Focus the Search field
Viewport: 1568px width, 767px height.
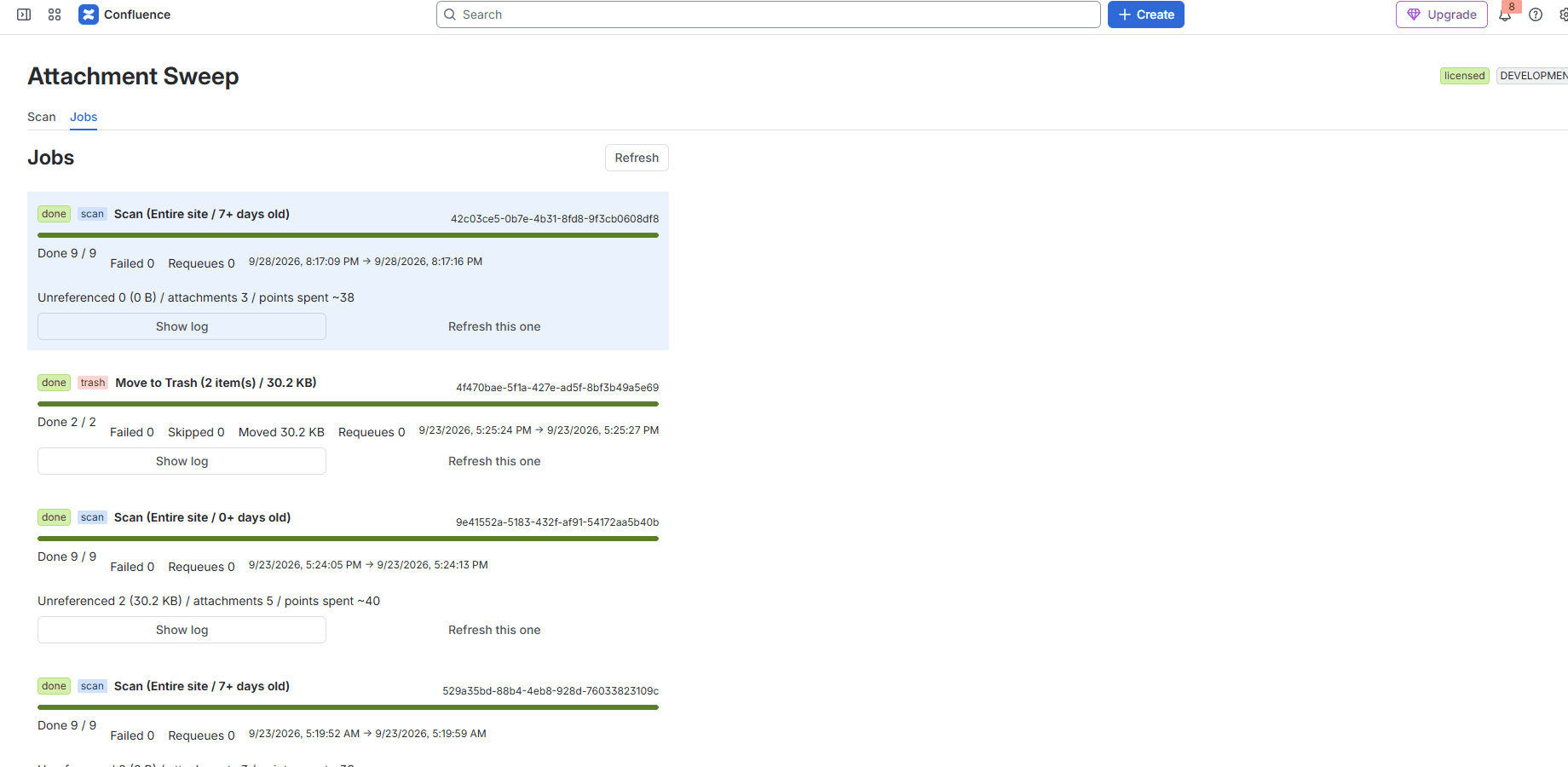click(769, 14)
